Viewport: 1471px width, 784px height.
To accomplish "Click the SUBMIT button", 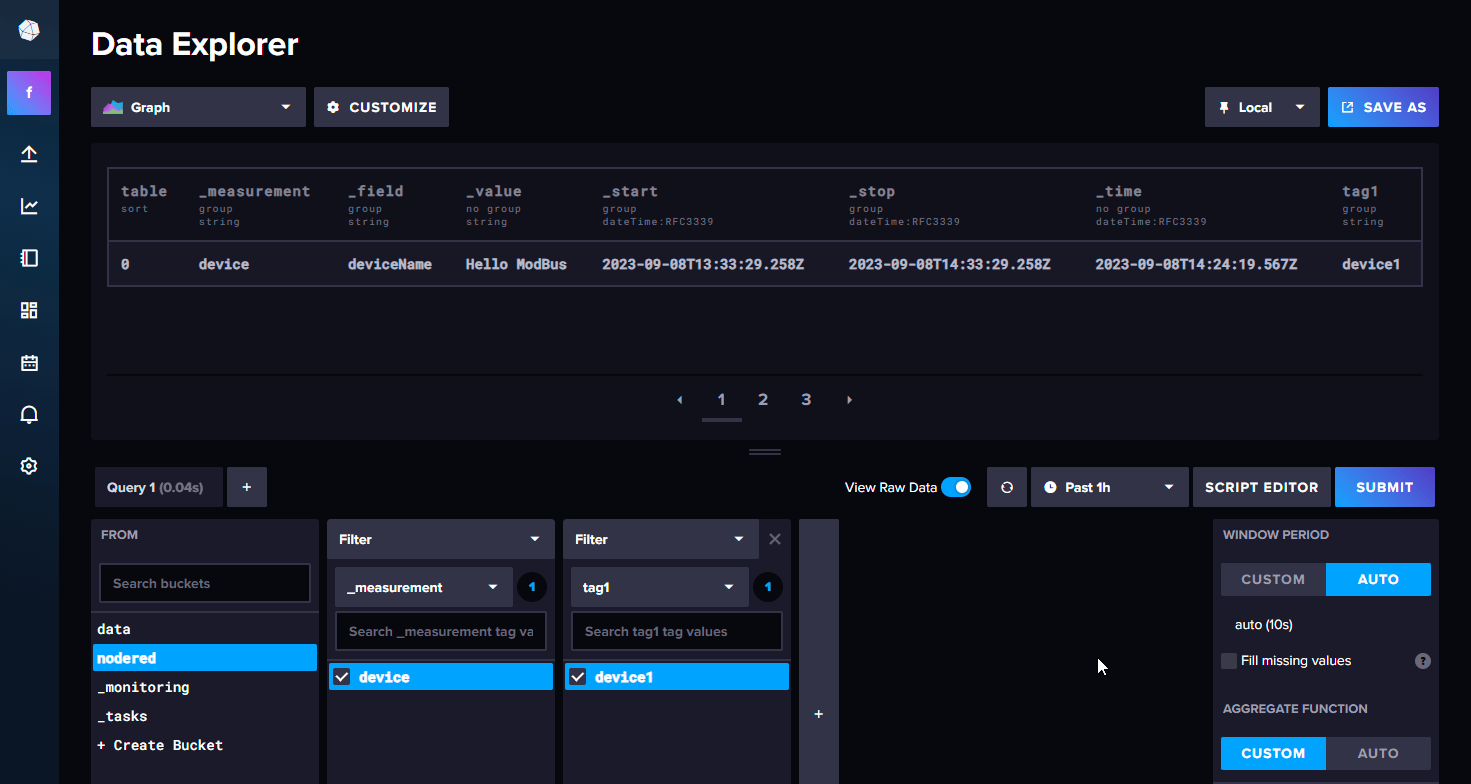I will (1385, 487).
